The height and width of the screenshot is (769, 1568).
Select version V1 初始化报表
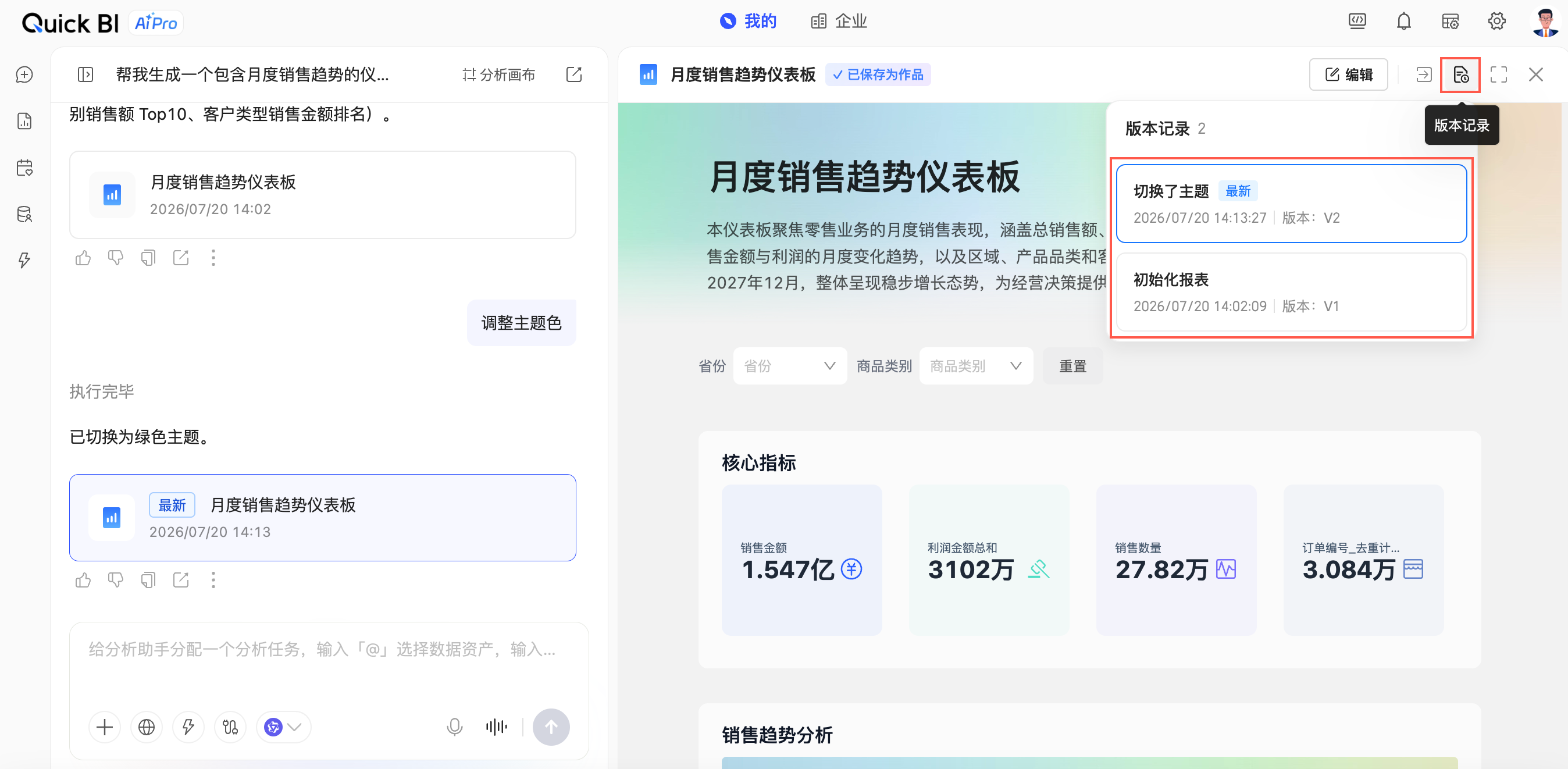[x=1292, y=291]
